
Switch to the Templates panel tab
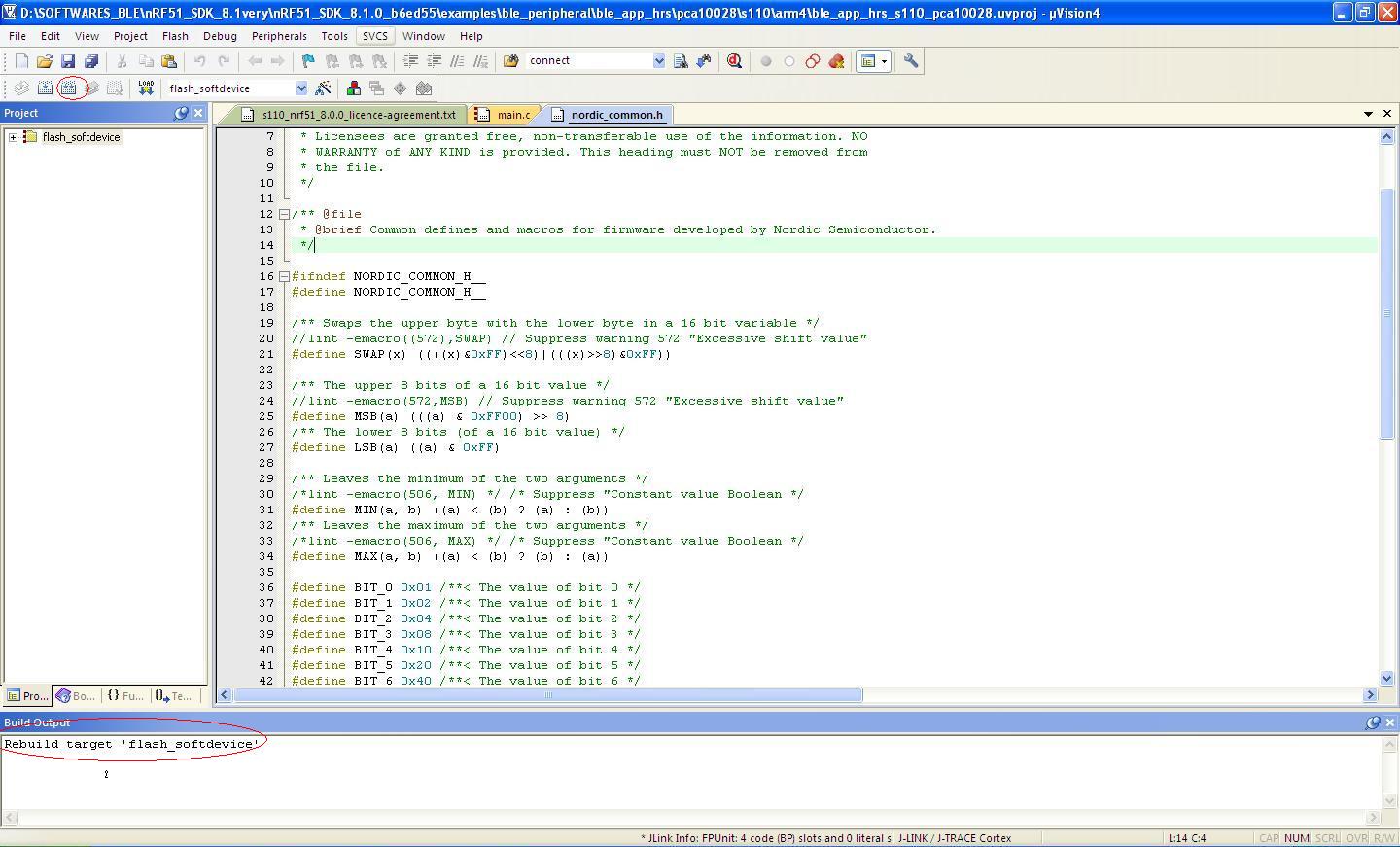174,696
